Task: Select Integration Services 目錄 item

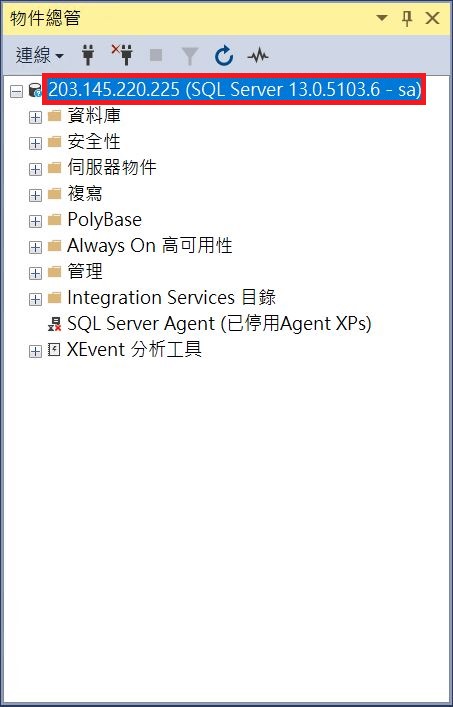Action: 171,298
